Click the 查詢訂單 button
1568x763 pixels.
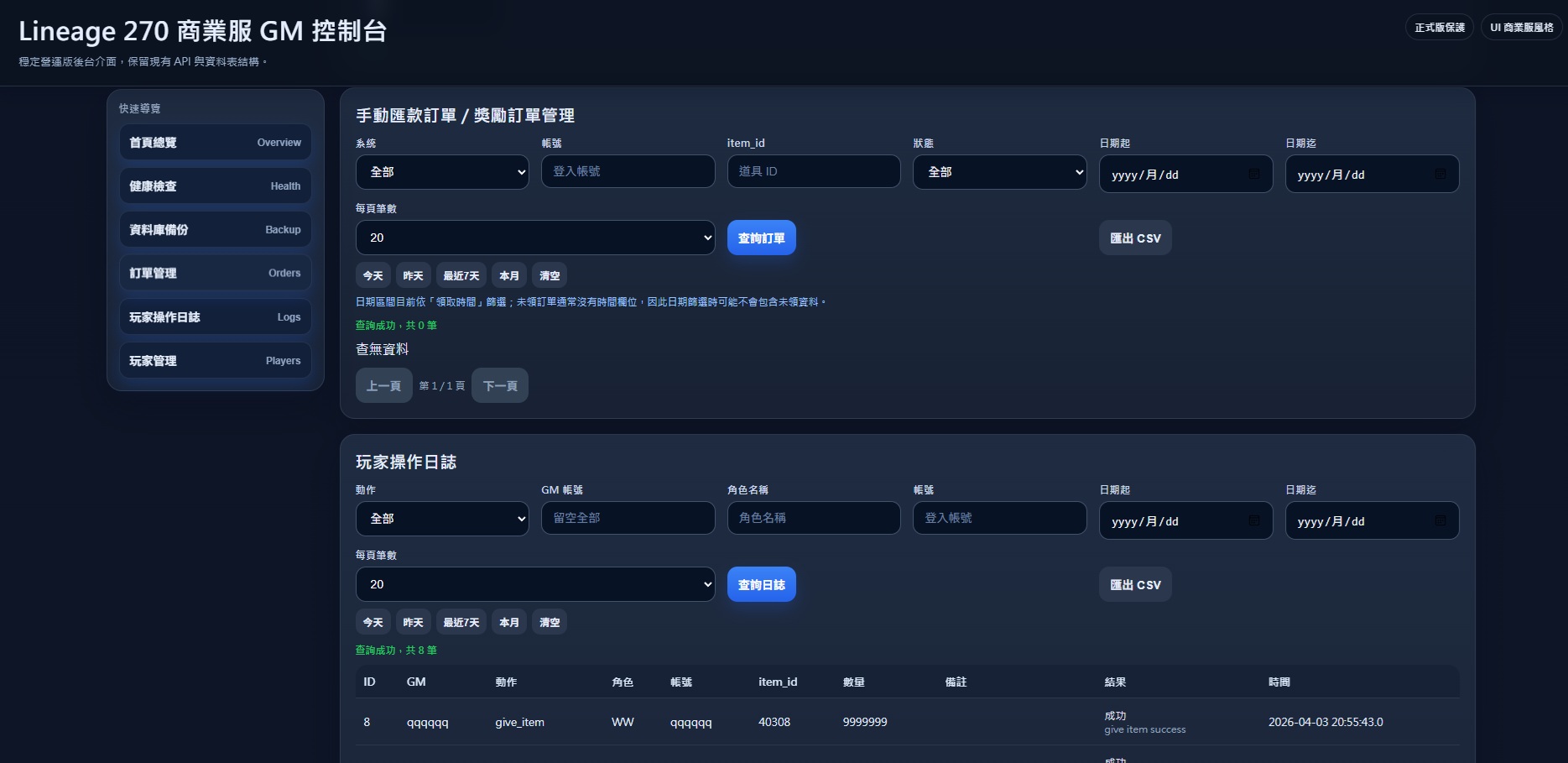[x=762, y=238]
